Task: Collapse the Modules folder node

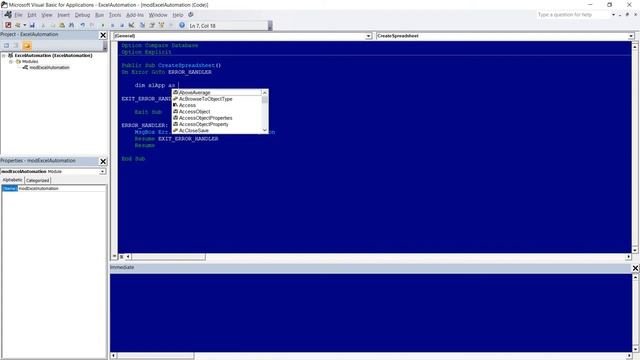Action: click(x=11, y=61)
